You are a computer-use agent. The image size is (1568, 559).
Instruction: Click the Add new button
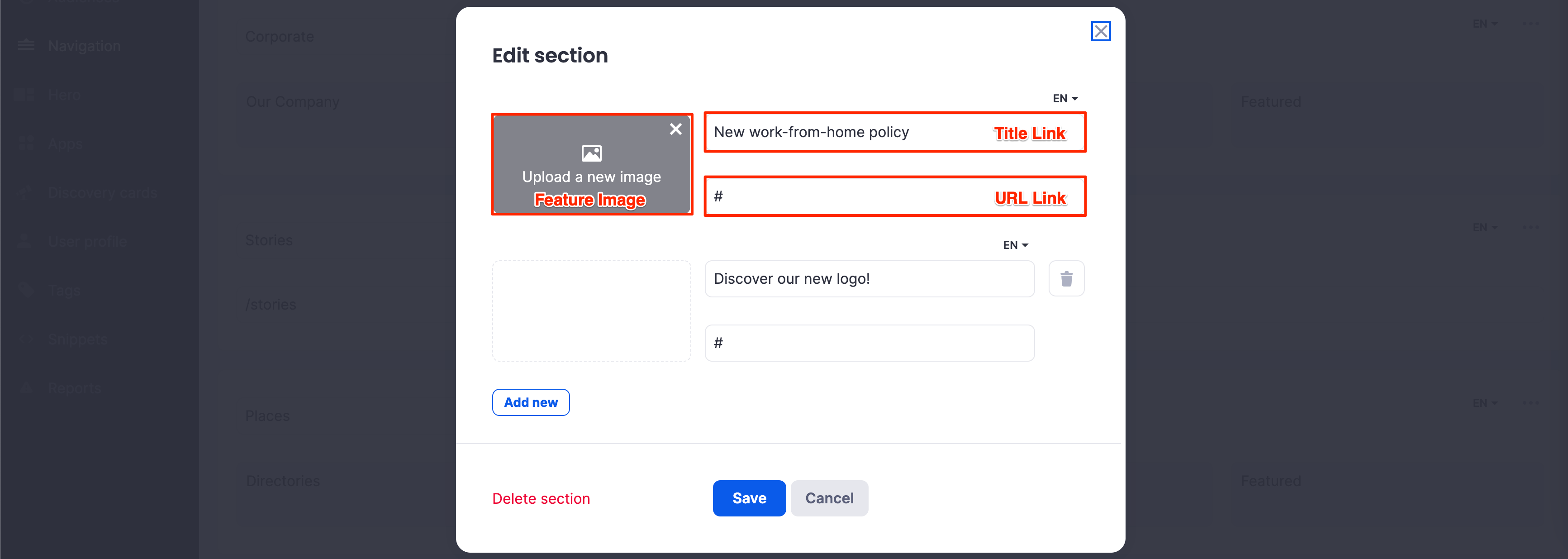(530, 402)
